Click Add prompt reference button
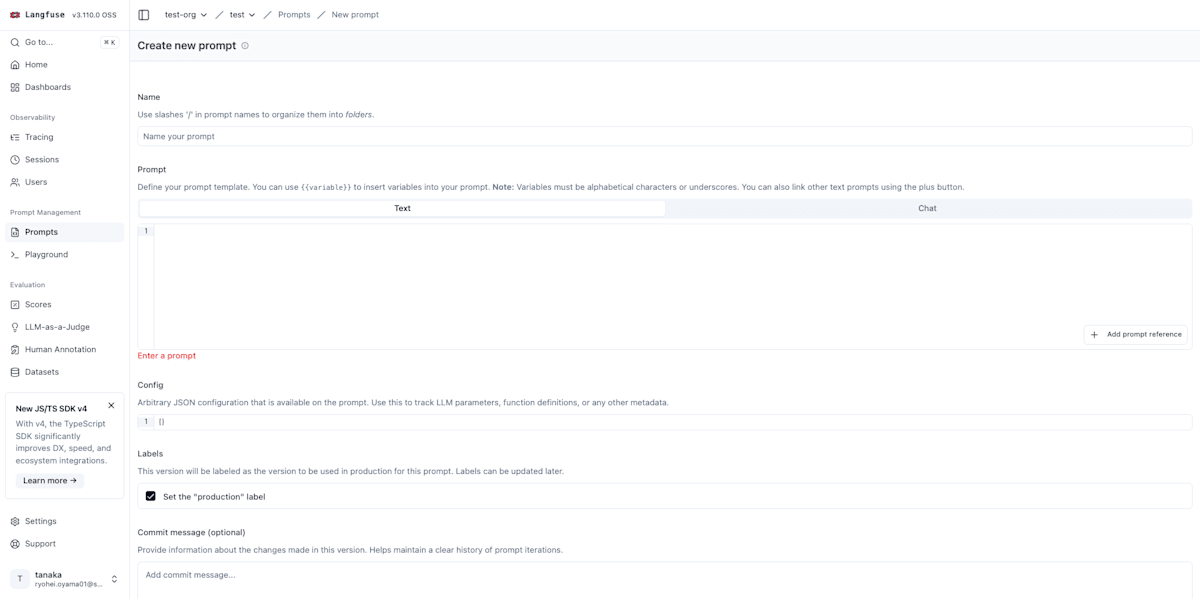 pyautogui.click(x=1135, y=335)
